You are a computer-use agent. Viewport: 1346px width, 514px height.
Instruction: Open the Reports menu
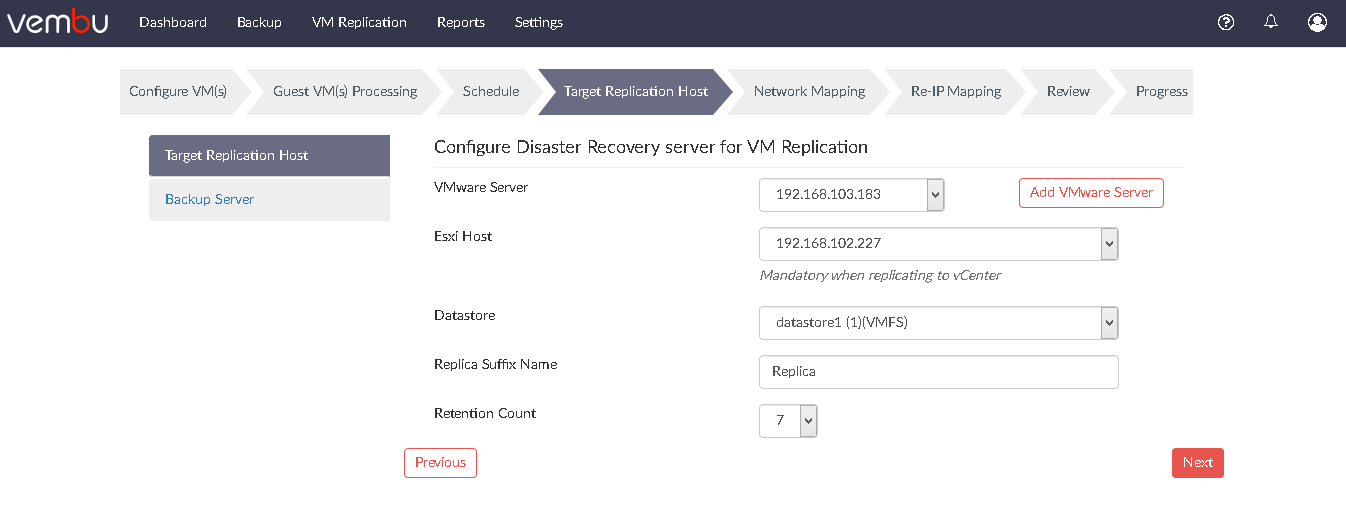coord(461,22)
